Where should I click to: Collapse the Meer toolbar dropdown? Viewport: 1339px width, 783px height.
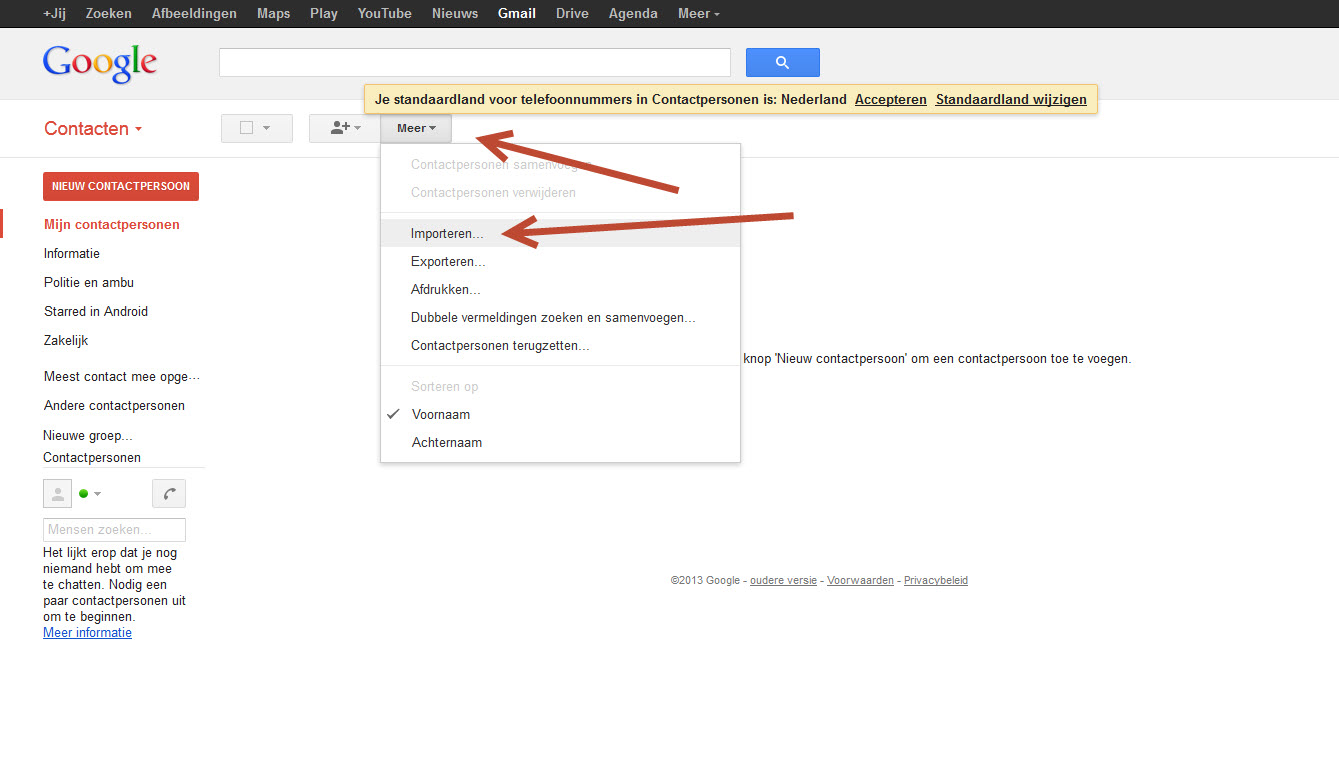(x=416, y=129)
